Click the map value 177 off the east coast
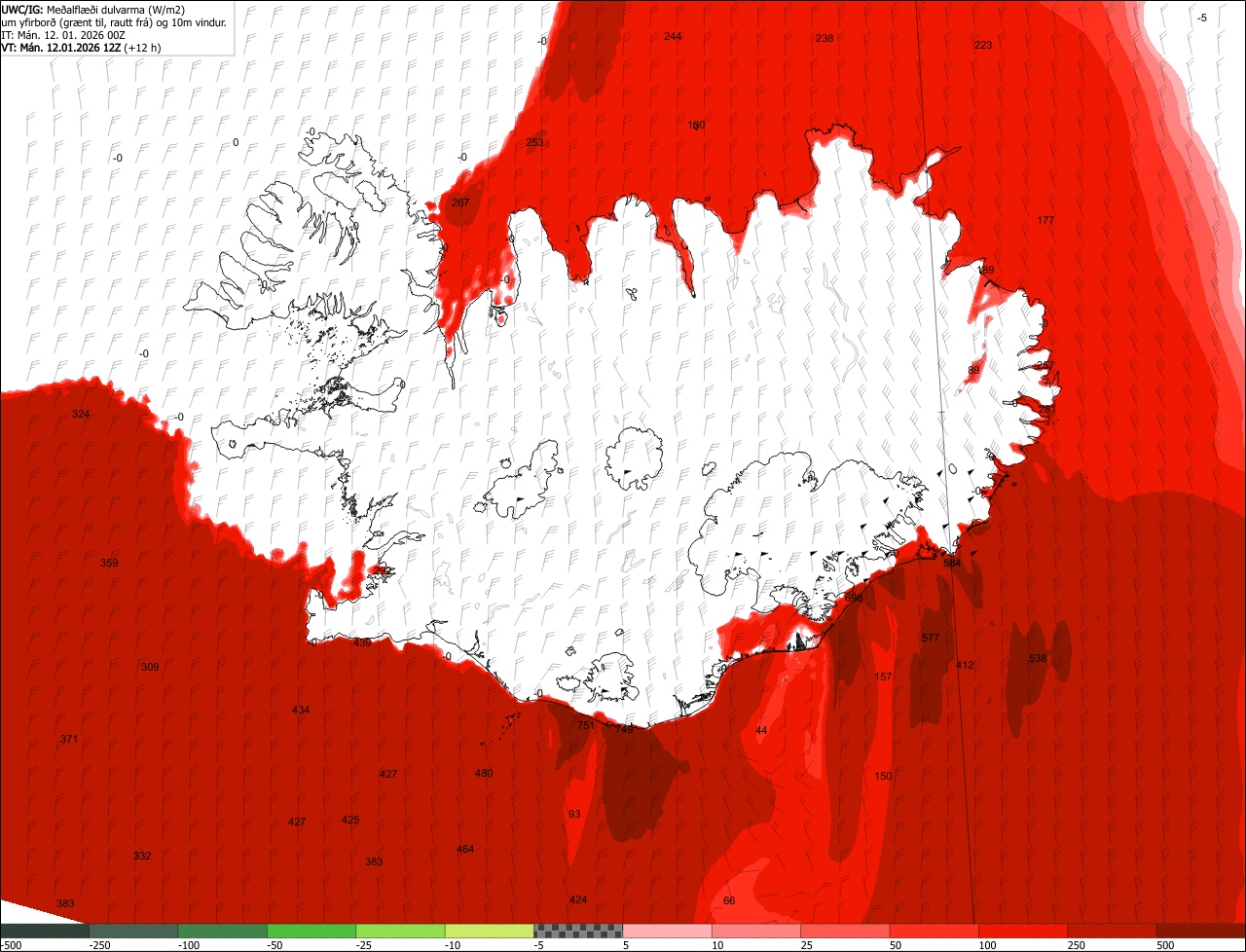The width and height of the screenshot is (1246, 952). (1045, 220)
